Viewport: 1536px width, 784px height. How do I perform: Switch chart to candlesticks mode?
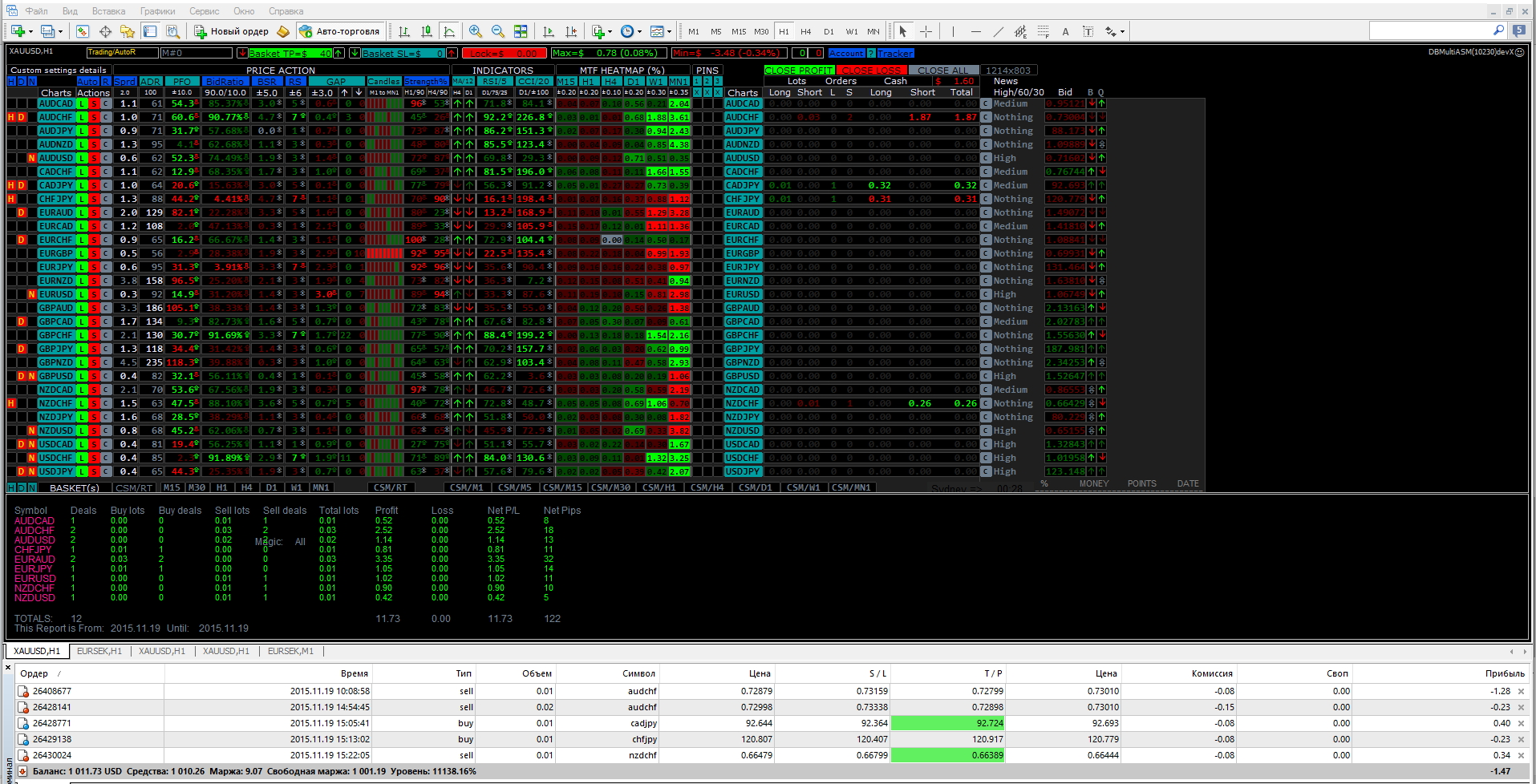pos(427,31)
